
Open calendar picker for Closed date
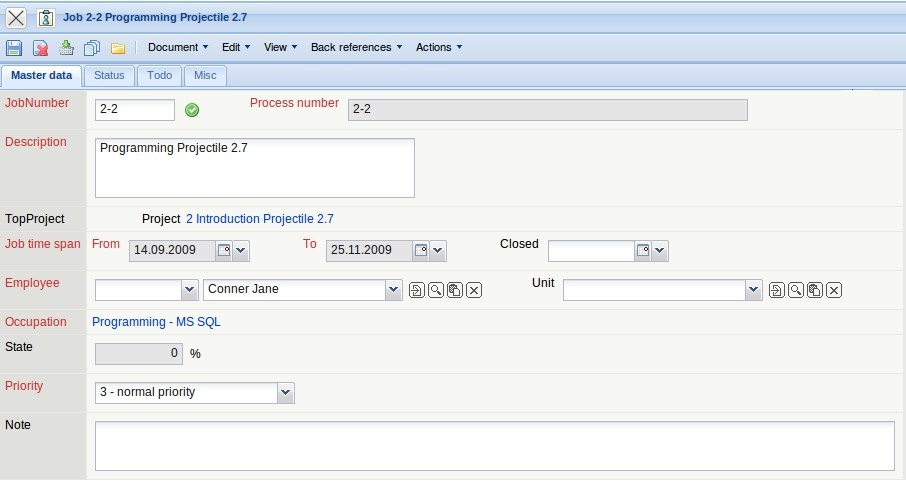(x=643, y=251)
